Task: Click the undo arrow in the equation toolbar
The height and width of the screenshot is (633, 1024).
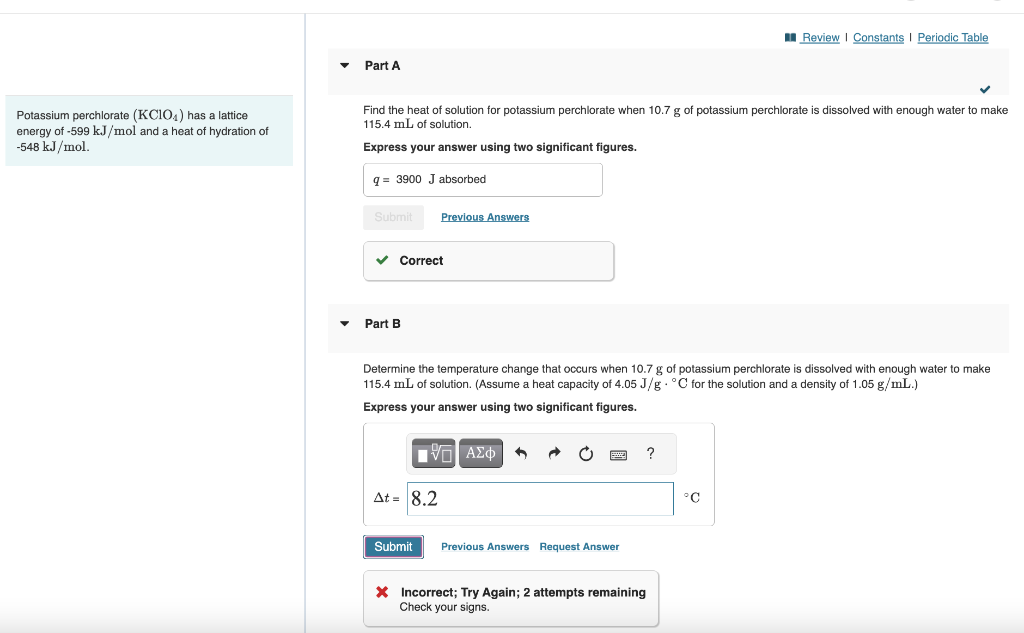Action: point(521,453)
